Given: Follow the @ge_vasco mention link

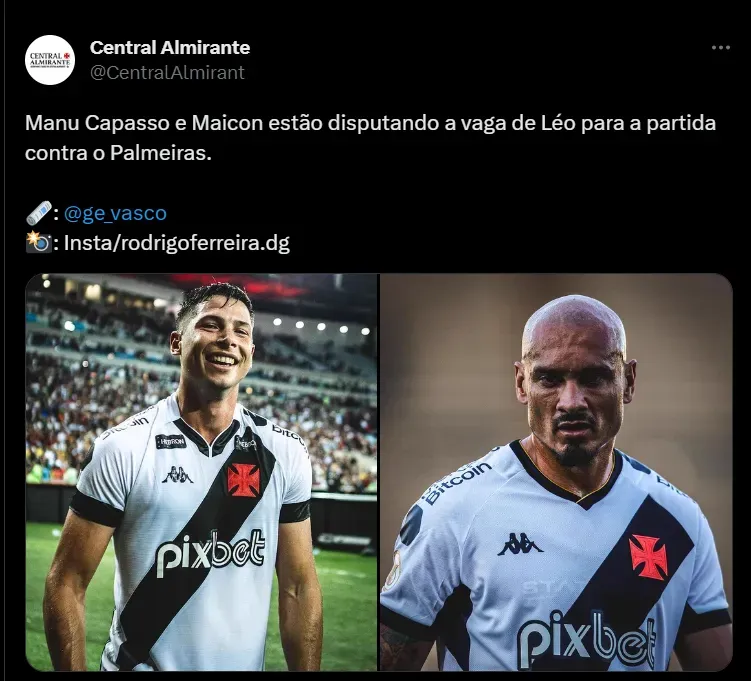Looking at the screenshot, I should click(115, 213).
